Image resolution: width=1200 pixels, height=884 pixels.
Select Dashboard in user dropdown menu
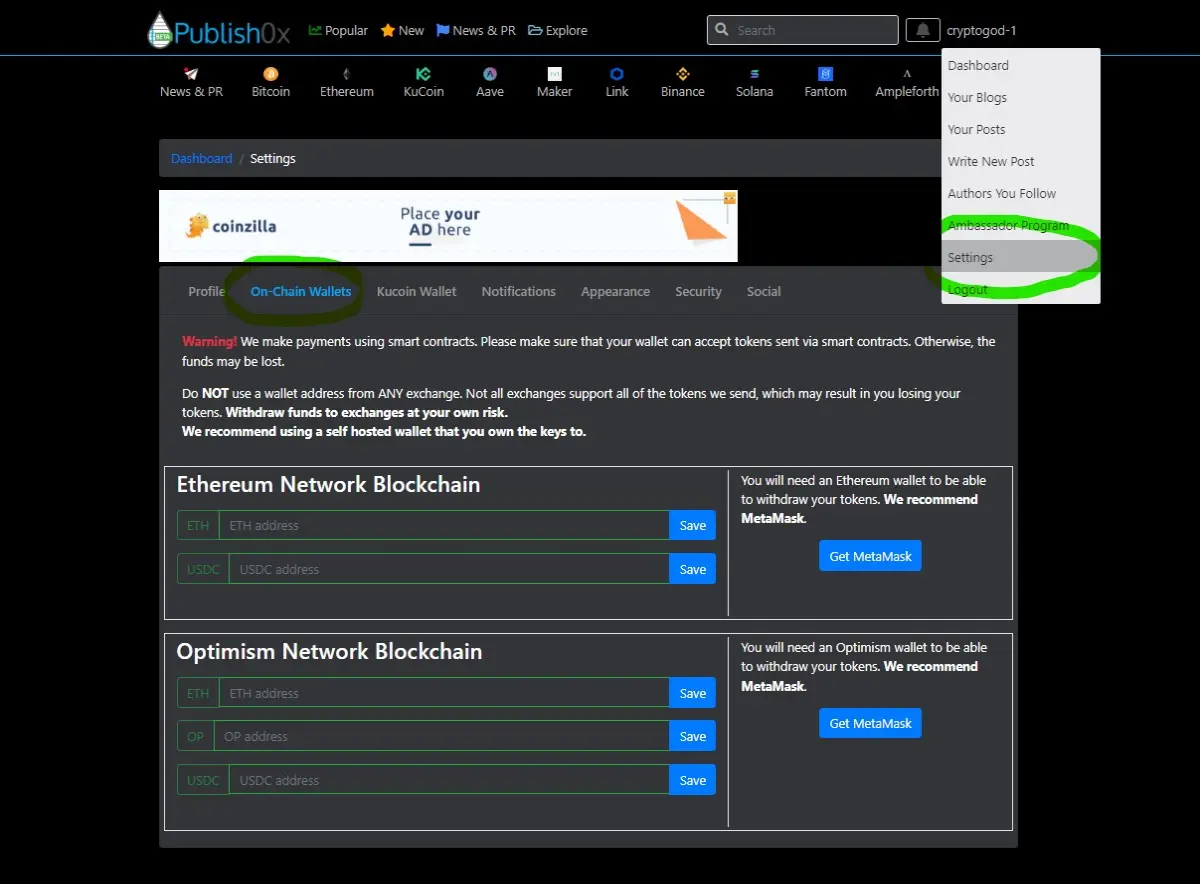pyautogui.click(x=1020, y=65)
